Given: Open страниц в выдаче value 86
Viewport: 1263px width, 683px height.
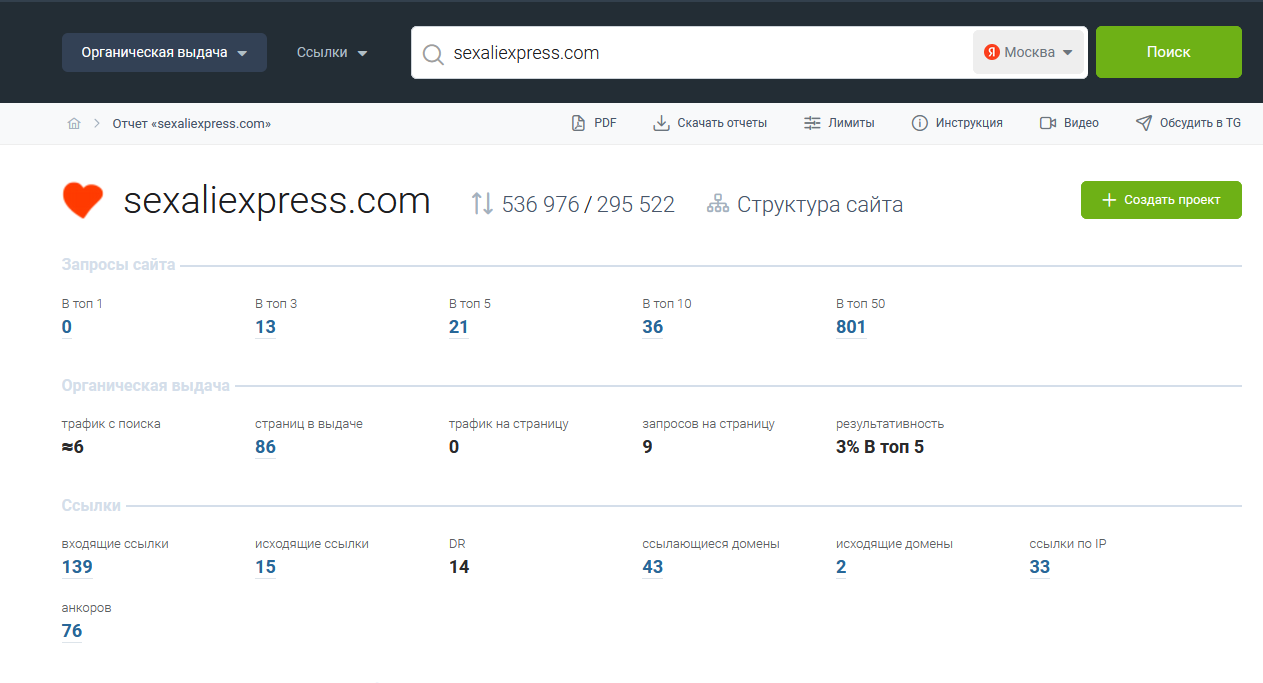Looking at the screenshot, I should 265,447.
